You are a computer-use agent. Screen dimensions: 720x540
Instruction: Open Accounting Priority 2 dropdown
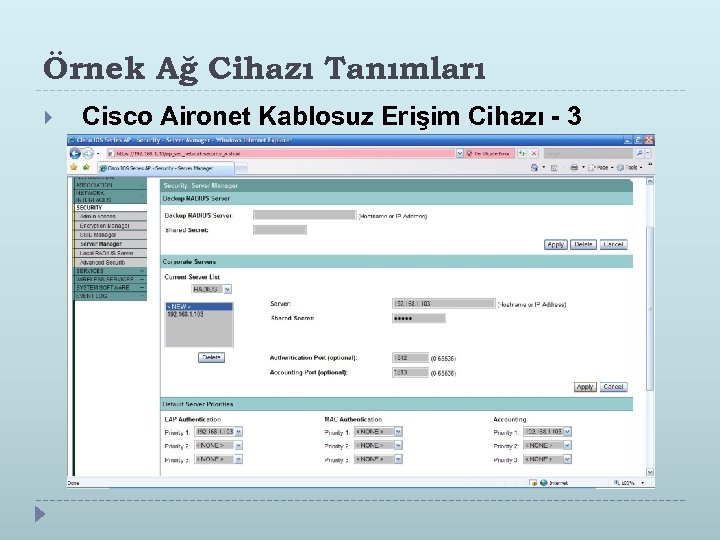pyautogui.click(x=547, y=445)
